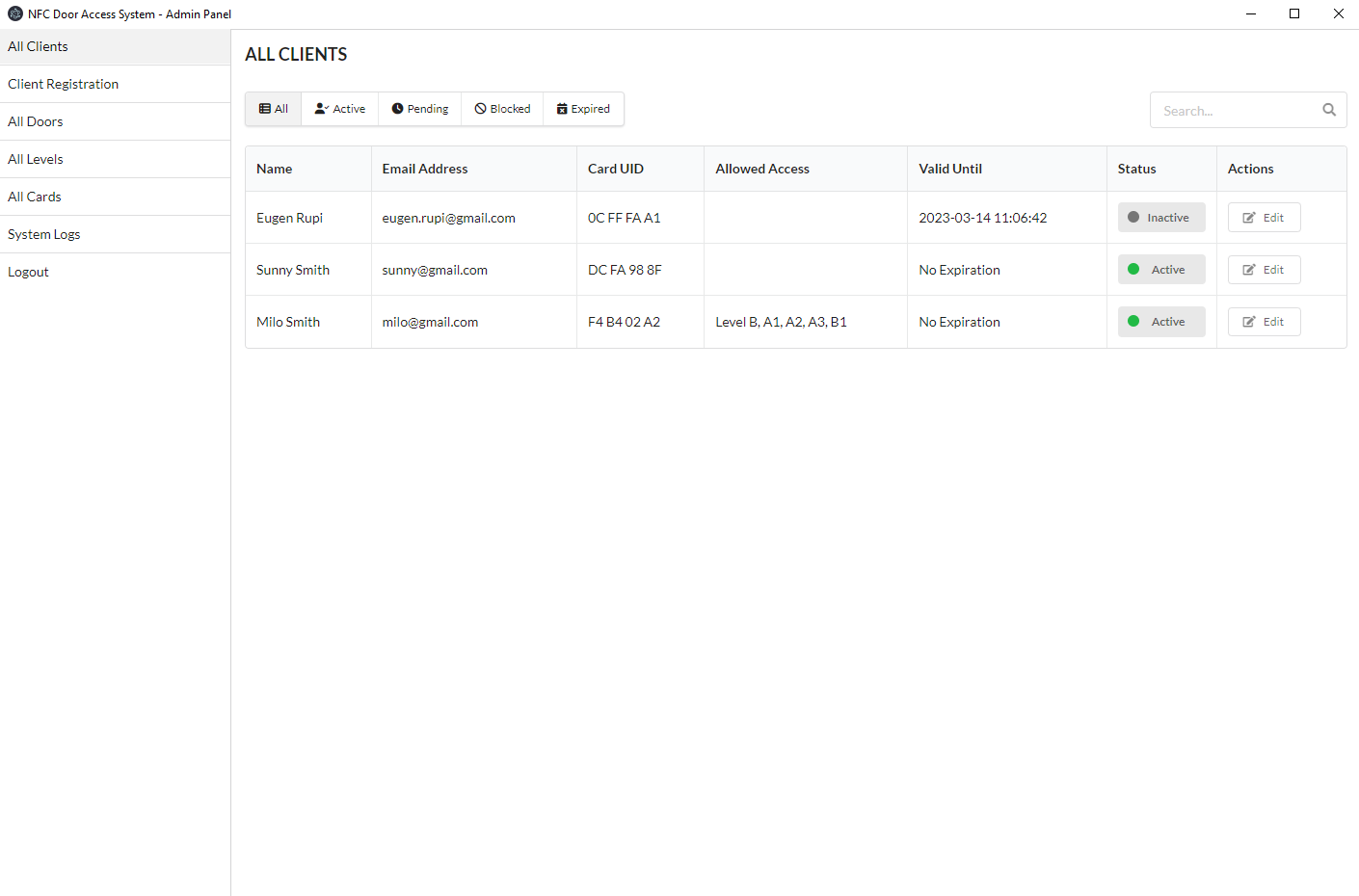Click Sunny Smith's Active status badge
Viewport: 1359px width, 896px height.
(1160, 270)
